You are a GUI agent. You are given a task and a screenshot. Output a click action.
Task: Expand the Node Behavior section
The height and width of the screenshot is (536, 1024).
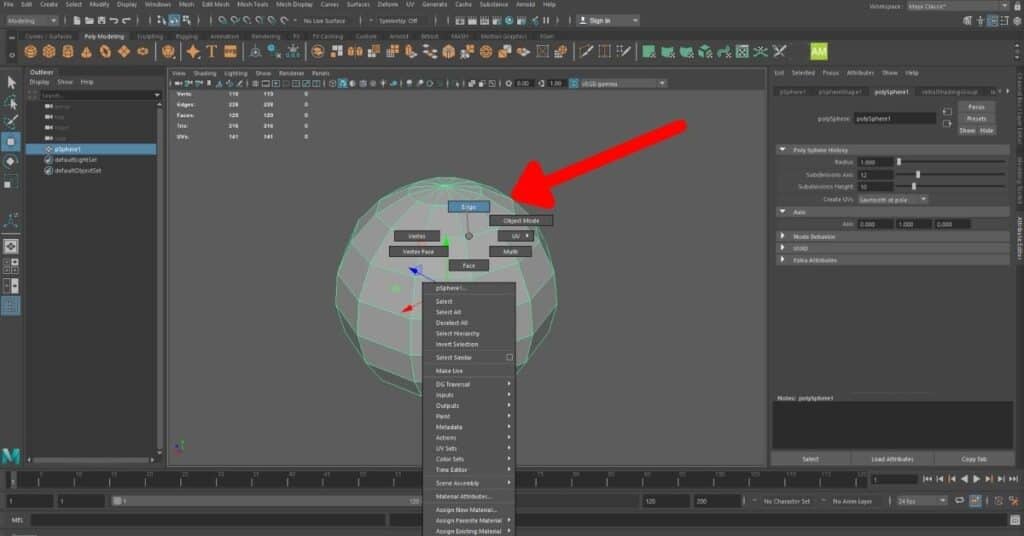(x=783, y=236)
